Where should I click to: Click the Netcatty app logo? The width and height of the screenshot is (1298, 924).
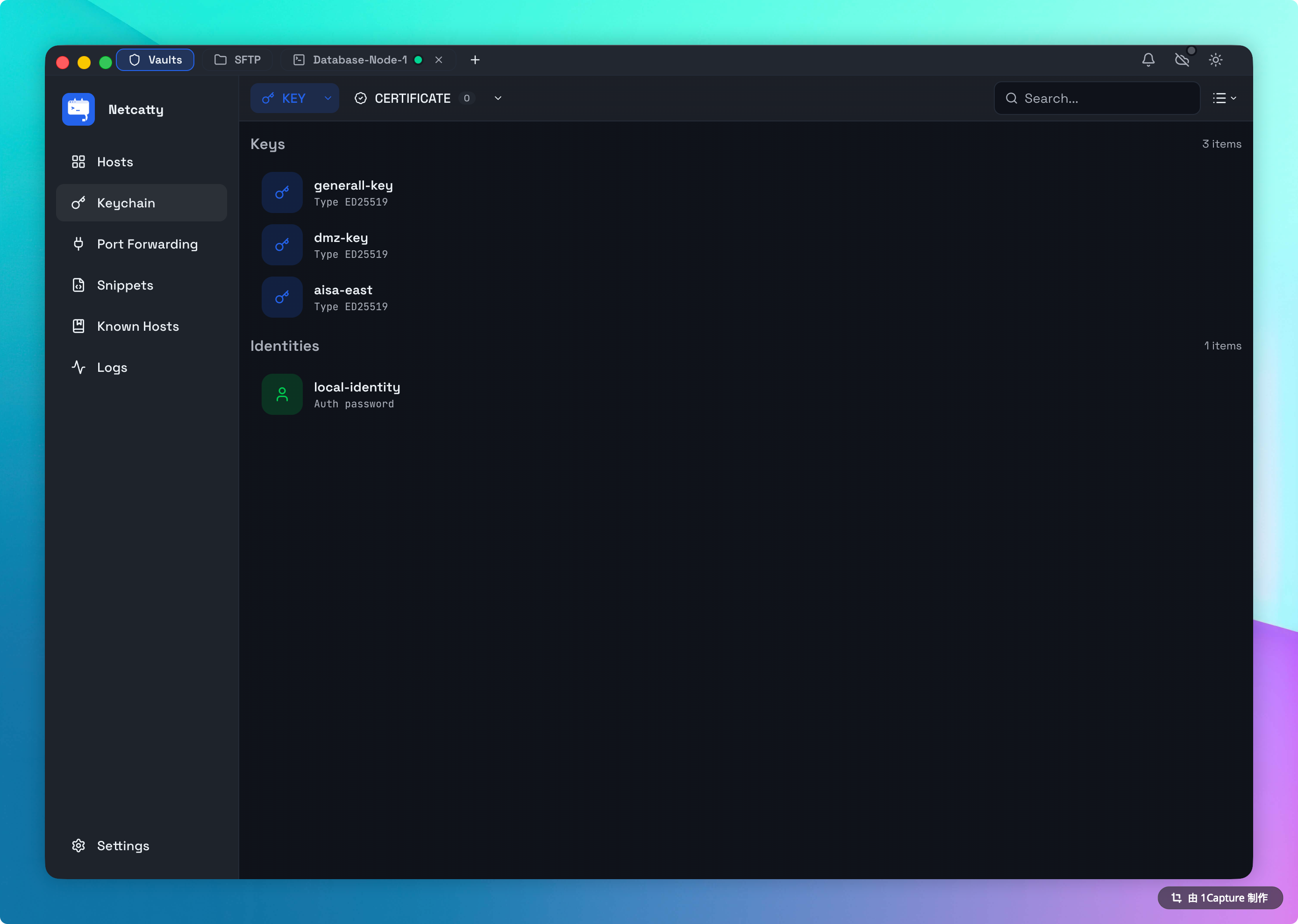(x=78, y=109)
